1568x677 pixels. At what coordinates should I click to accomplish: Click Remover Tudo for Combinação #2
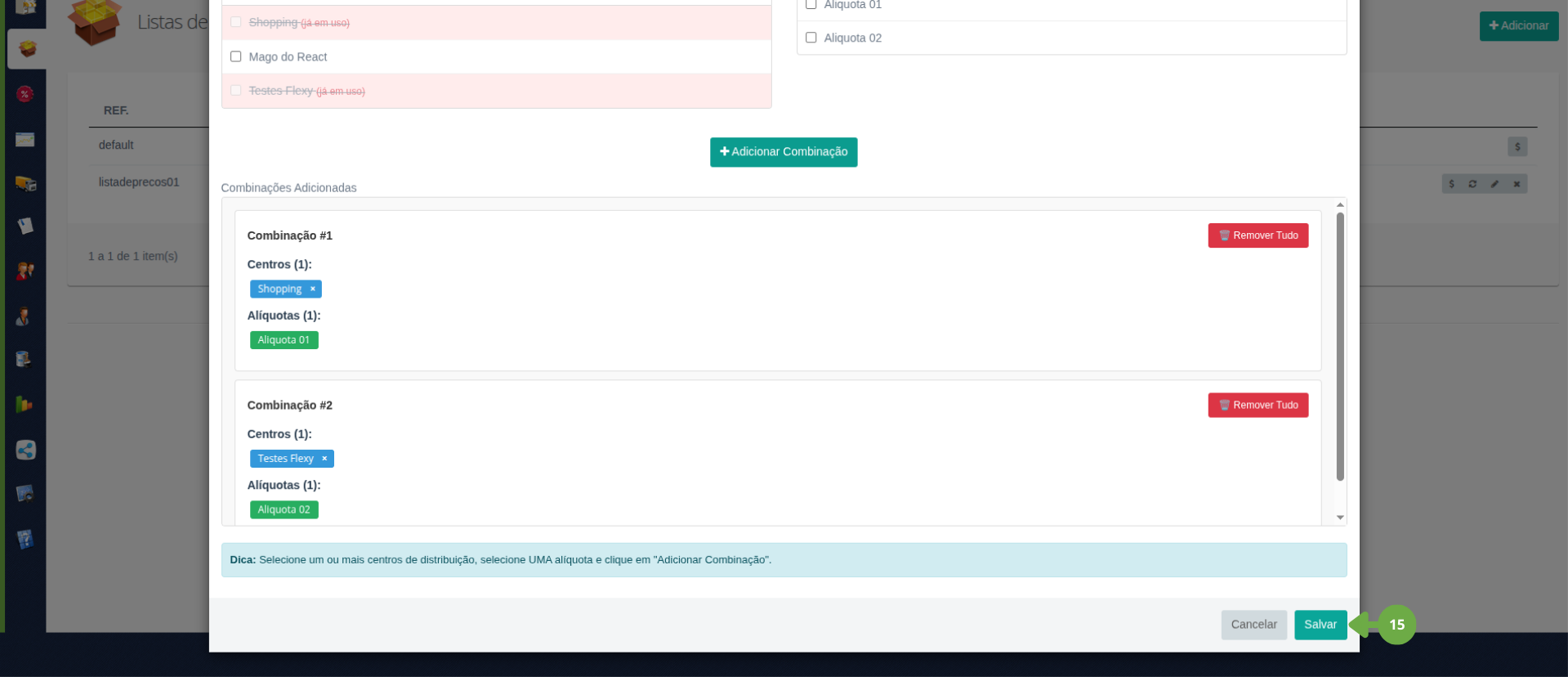(x=1258, y=405)
